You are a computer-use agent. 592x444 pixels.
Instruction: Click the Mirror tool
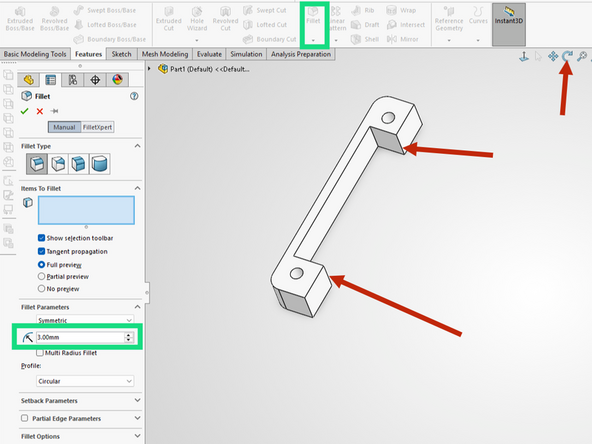pyautogui.click(x=402, y=39)
